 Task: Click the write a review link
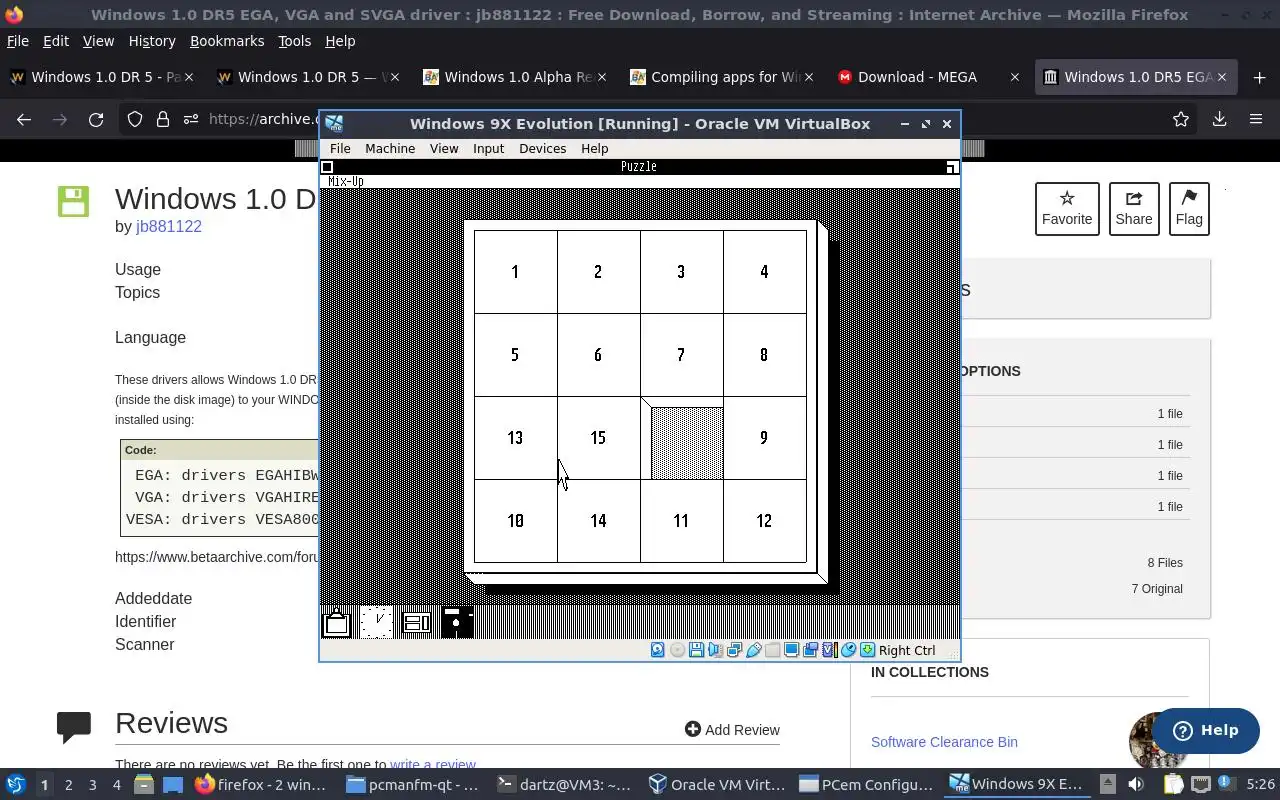point(433,765)
